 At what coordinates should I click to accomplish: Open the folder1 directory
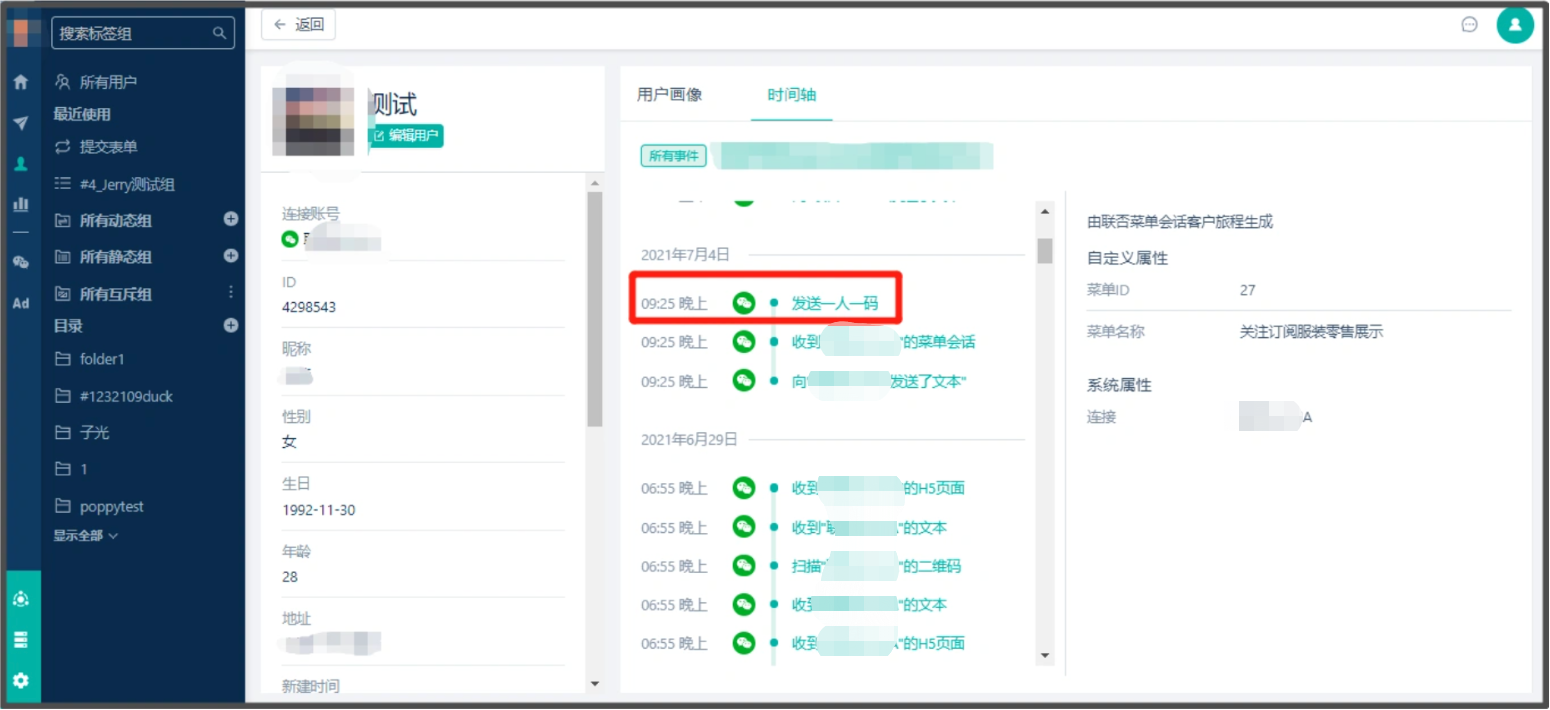(102, 359)
